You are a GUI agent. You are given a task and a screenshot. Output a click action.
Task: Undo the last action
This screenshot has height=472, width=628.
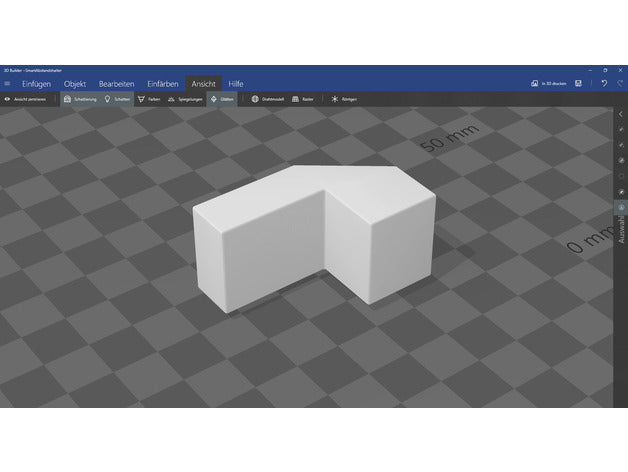coord(604,83)
